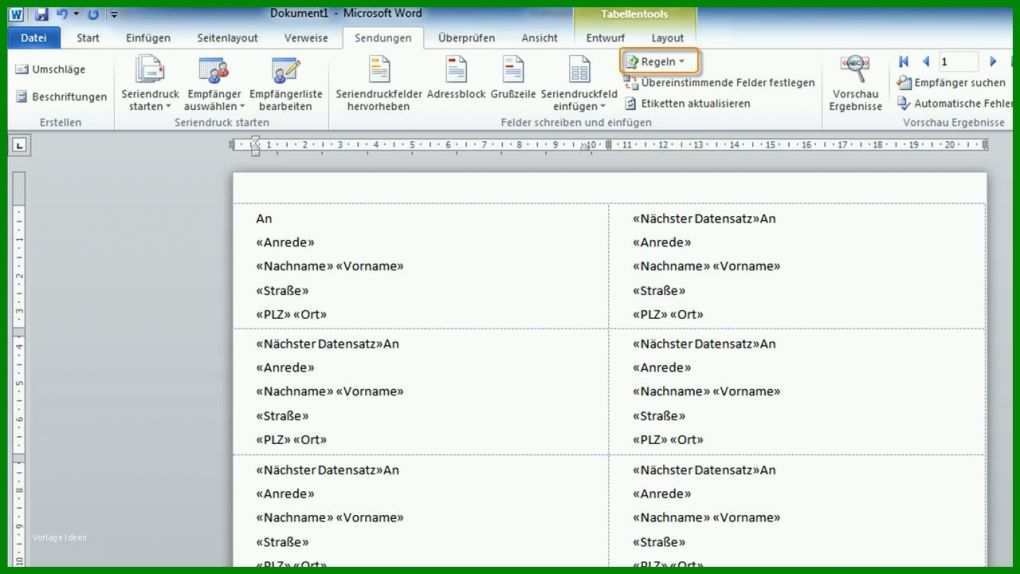
Task: Click Empfänger suchen
Action: (x=951, y=83)
